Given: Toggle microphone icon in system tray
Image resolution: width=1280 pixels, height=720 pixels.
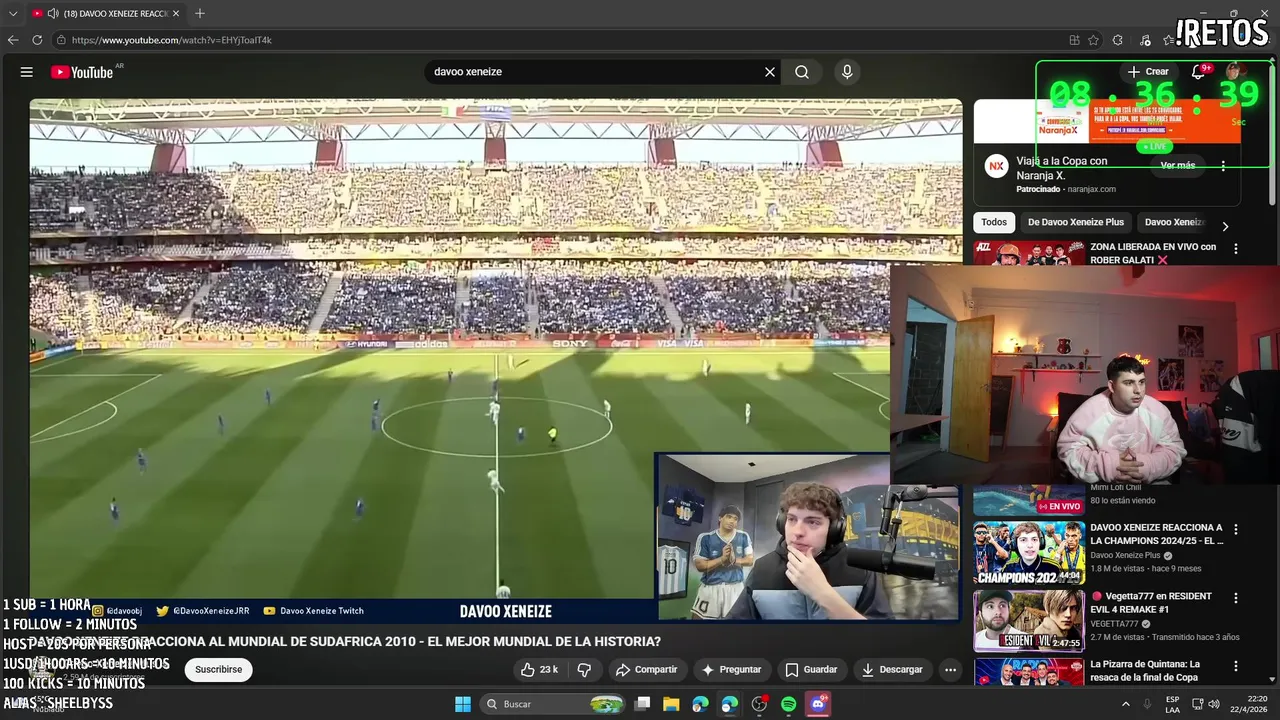Looking at the screenshot, I should (1145, 704).
